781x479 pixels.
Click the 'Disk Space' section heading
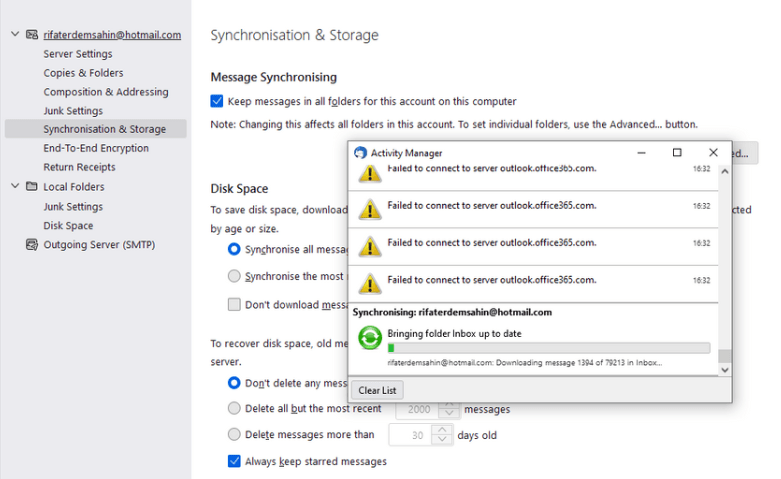pyautogui.click(x=239, y=189)
